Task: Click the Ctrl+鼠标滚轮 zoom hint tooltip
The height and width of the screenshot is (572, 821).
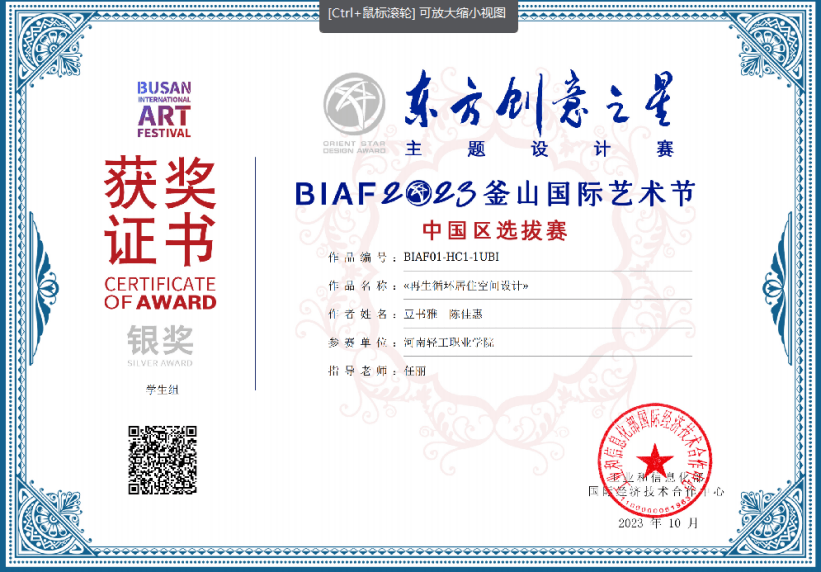Action: (418, 15)
